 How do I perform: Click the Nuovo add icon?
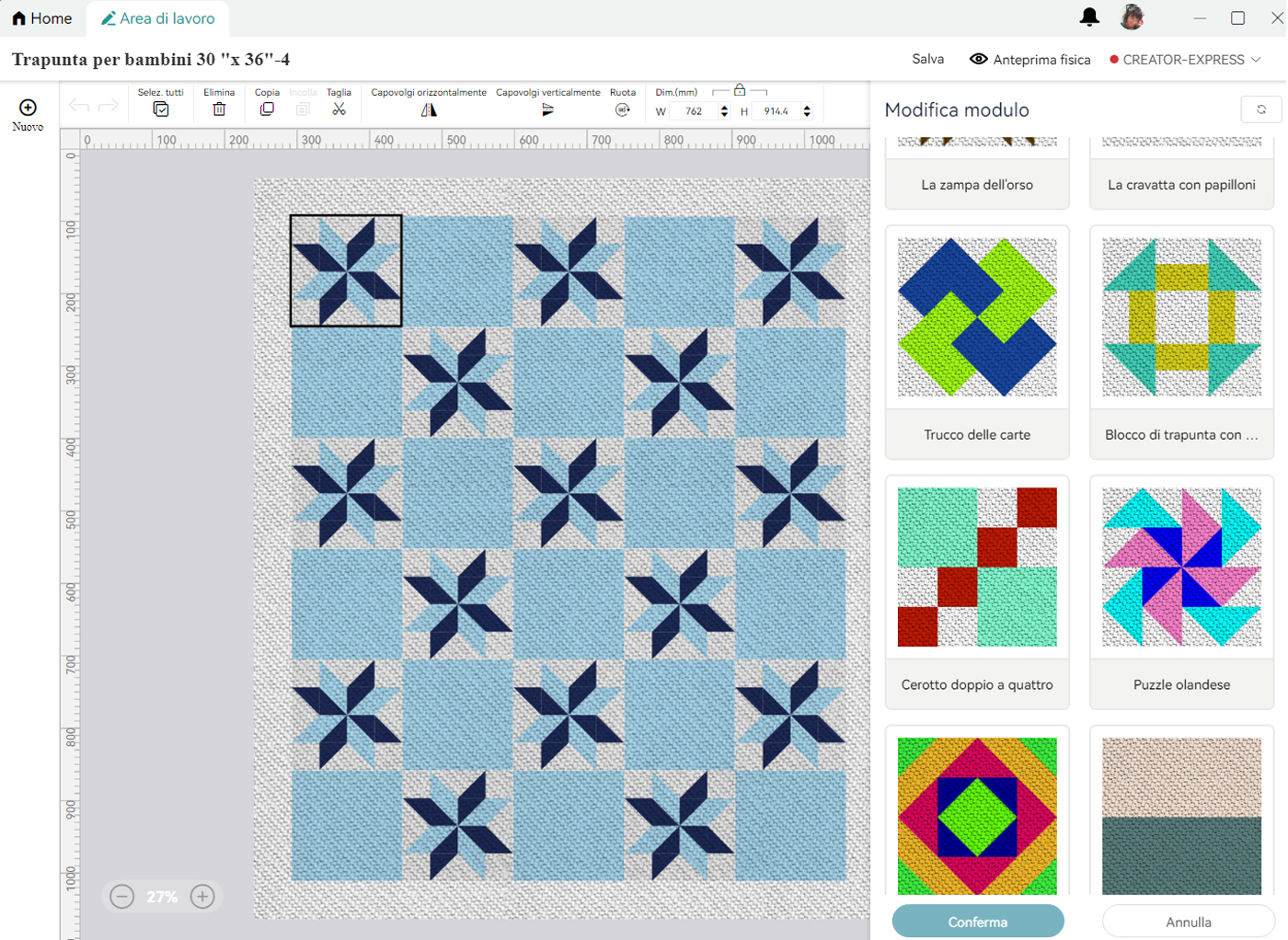pyautogui.click(x=28, y=108)
